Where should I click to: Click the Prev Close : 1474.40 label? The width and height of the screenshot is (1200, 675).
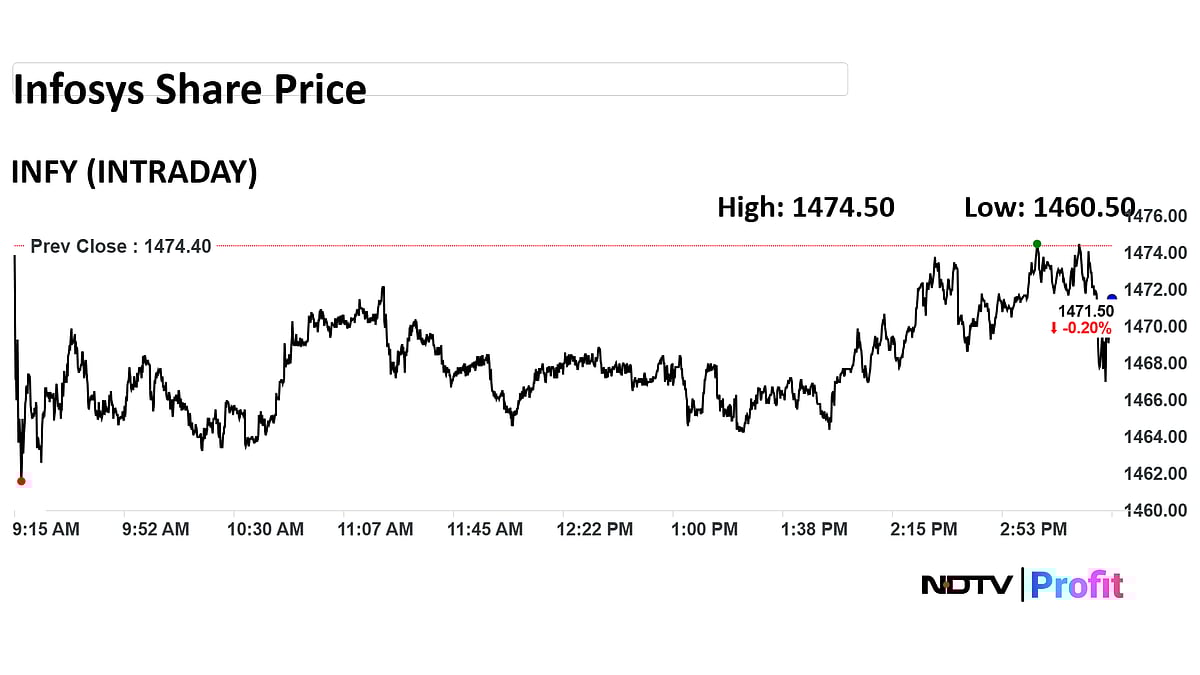click(121, 246)
